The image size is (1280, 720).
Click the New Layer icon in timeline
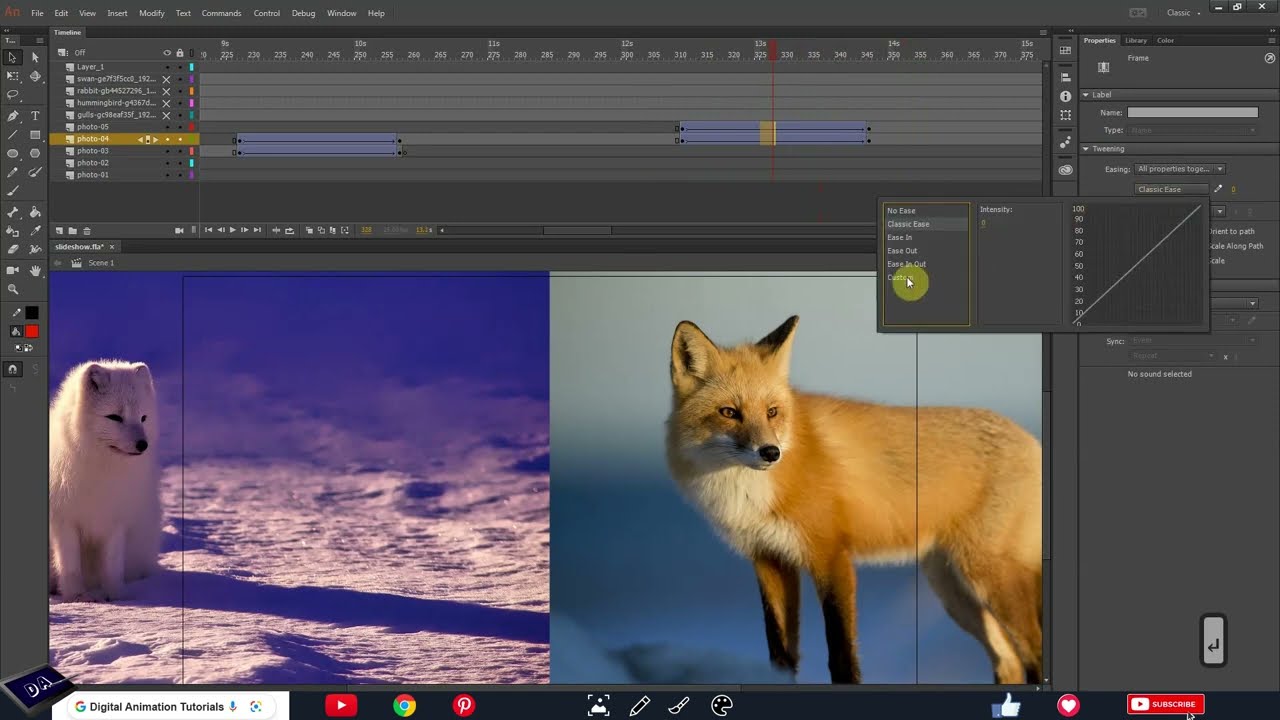[59, 231]
